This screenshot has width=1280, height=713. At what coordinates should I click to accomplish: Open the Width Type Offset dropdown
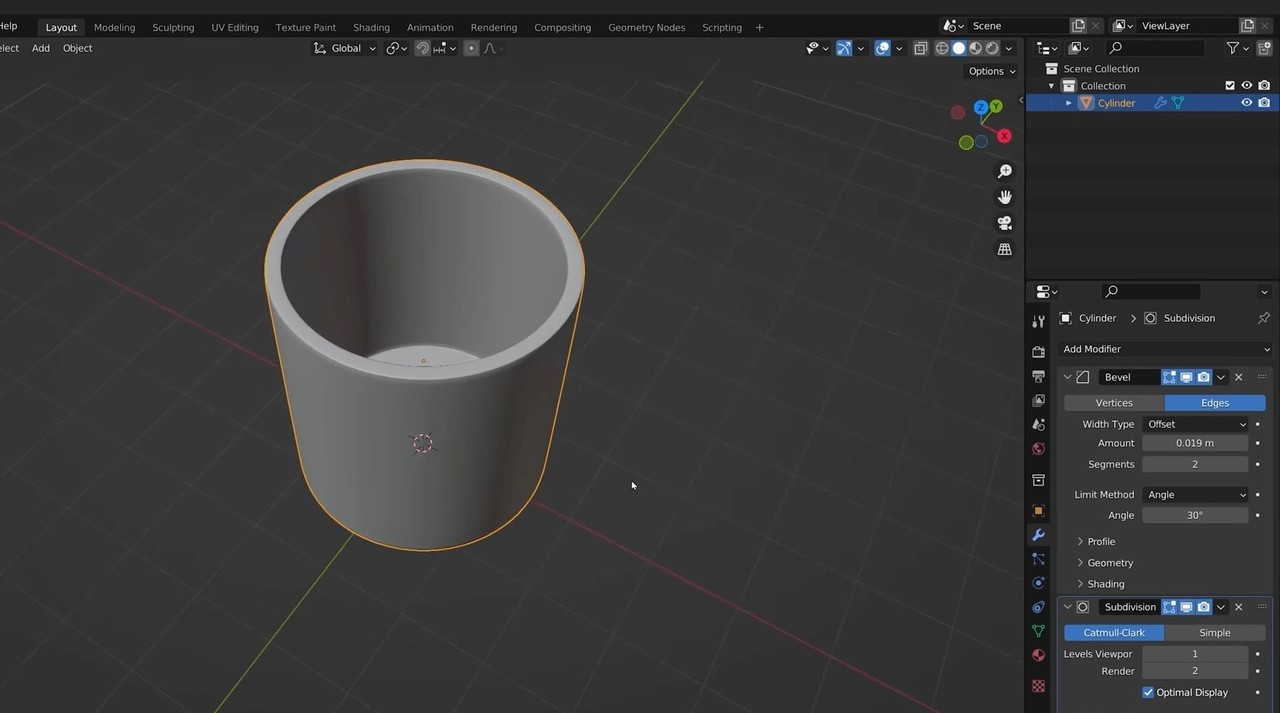click(1196, 424)
